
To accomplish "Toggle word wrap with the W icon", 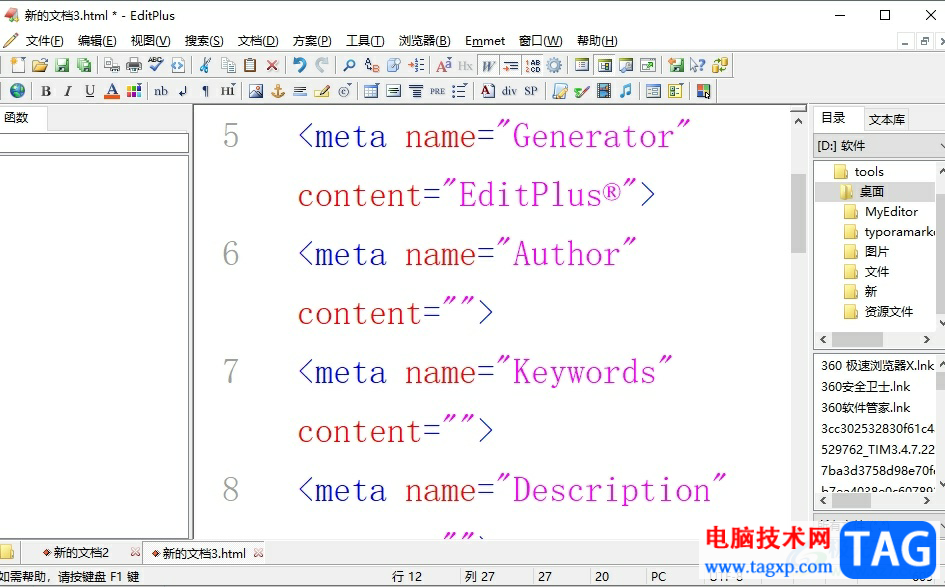I will point(488,65).
